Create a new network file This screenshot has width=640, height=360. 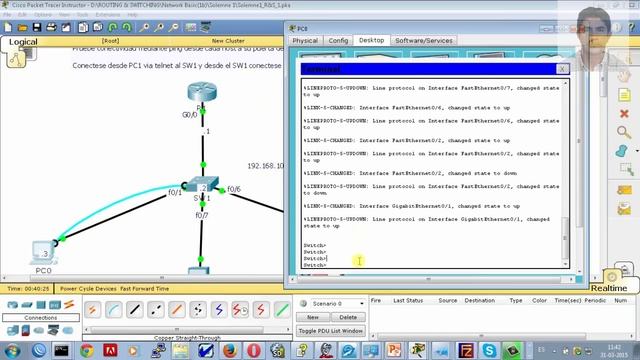(x=8, y=27)
